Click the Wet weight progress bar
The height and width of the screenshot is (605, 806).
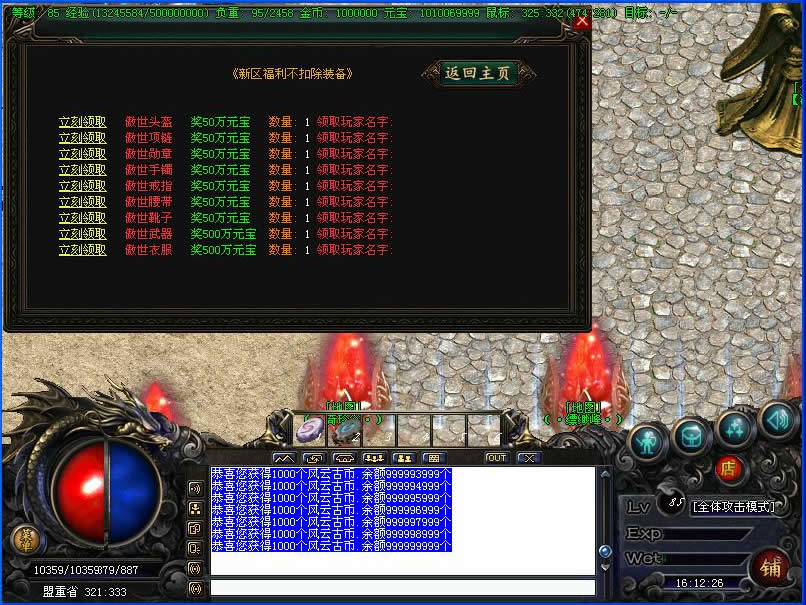(x=708, y=559)
